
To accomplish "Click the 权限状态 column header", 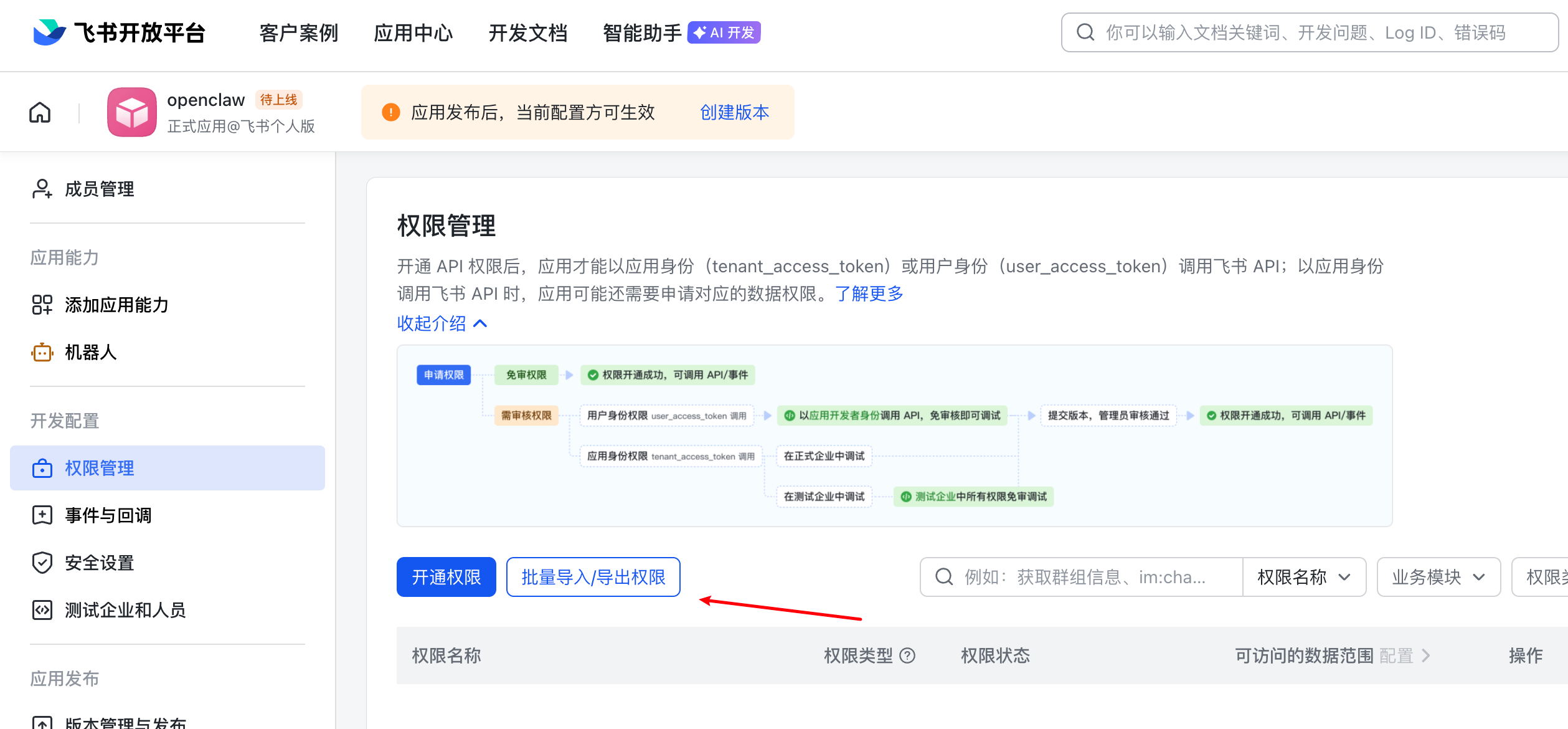I will coord(995,655).
